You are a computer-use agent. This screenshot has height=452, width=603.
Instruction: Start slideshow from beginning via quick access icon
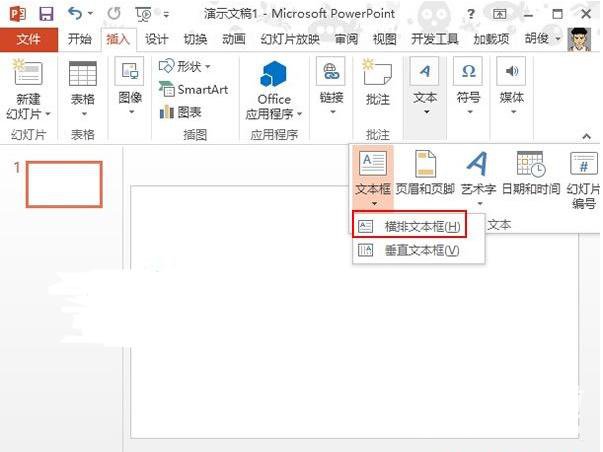143,14
